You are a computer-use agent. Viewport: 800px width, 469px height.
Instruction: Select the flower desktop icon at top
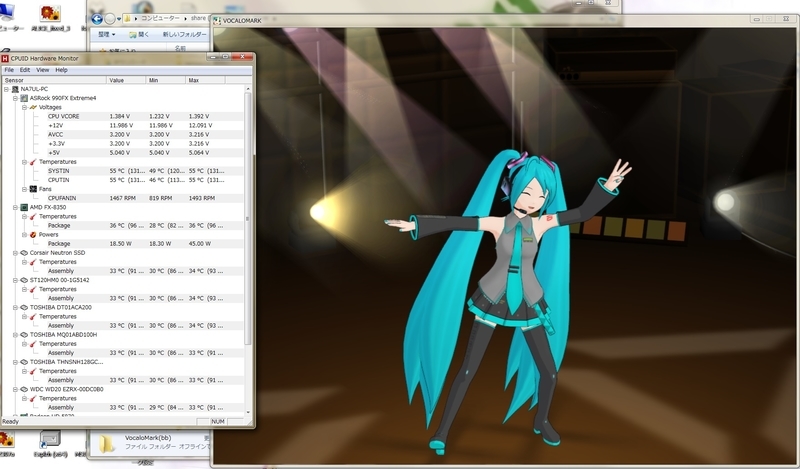[50, 12]
